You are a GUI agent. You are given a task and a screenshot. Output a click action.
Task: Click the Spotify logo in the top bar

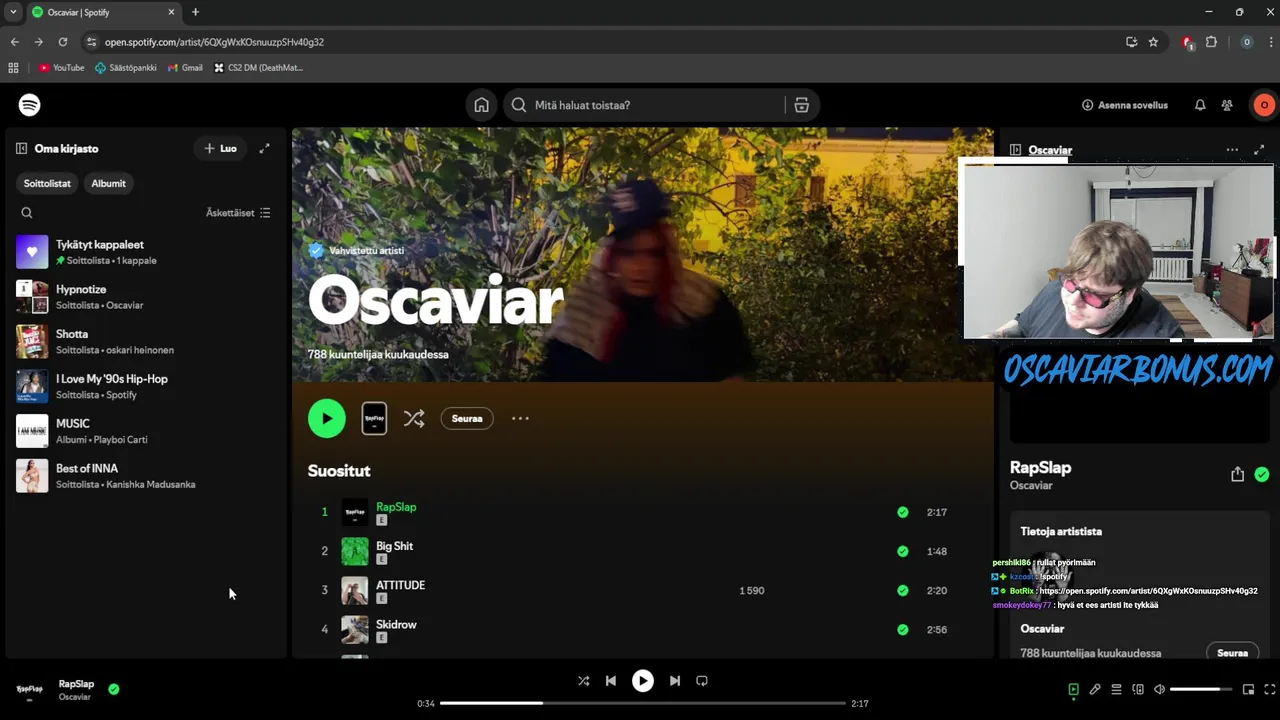pos(30,105)
